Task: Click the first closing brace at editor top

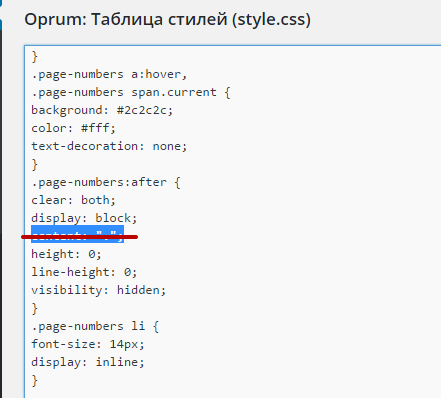Action: point(35,56)
